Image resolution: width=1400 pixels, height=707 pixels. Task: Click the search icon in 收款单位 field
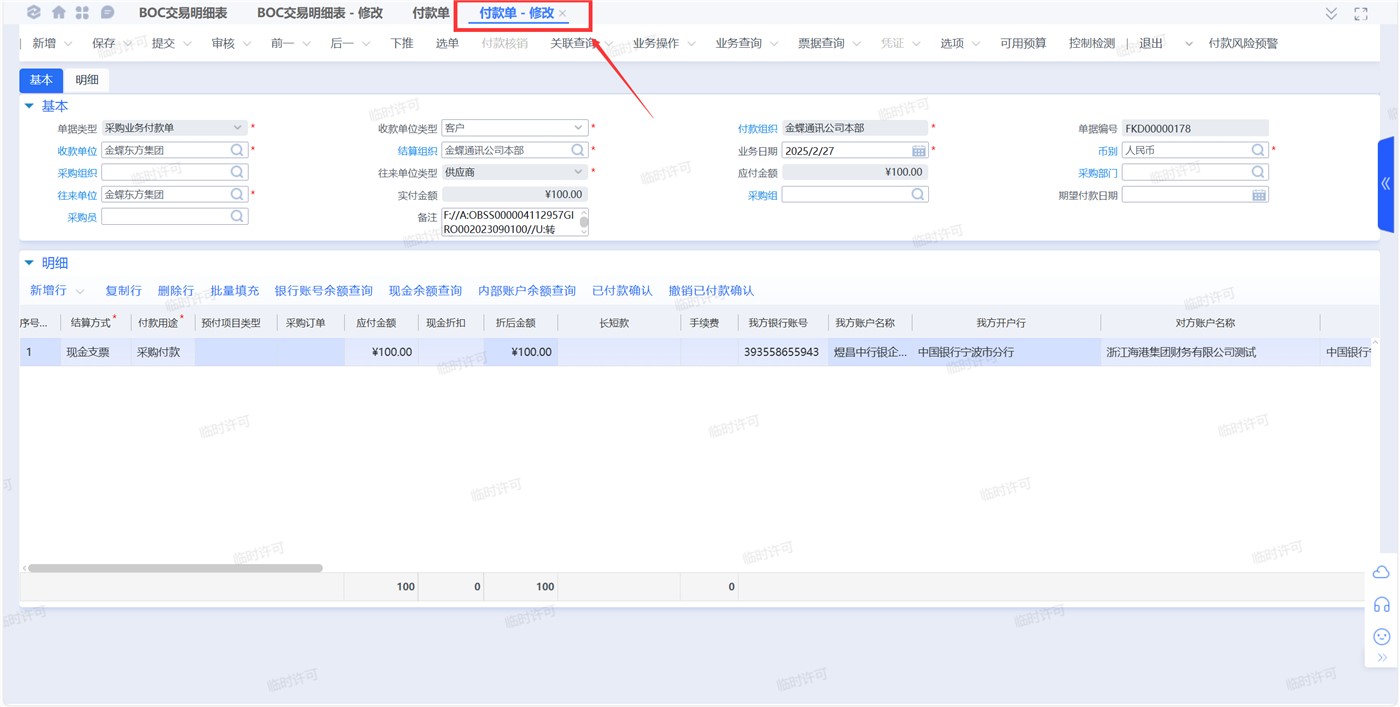click(237, 150)
